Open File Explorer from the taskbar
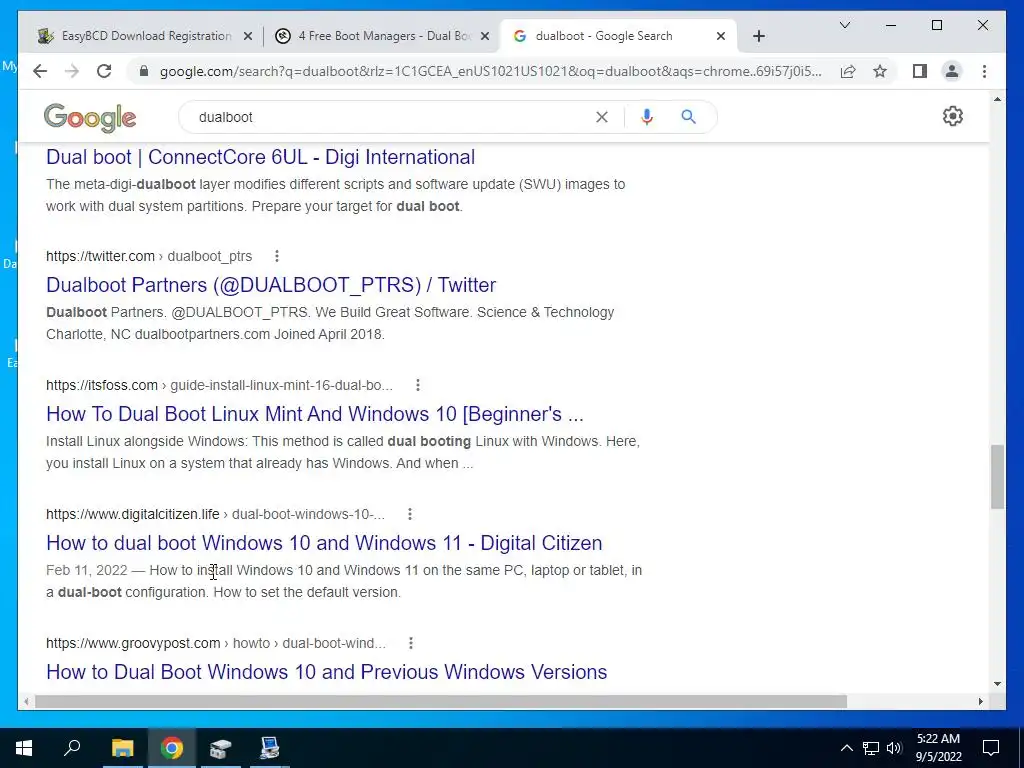The width and height of the screenshot is (1024, 768). (122, 748)
